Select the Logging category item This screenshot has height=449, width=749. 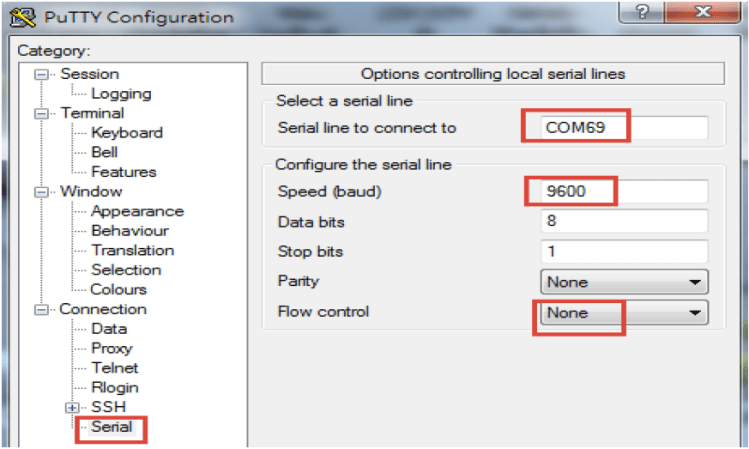tap(121, 94)
